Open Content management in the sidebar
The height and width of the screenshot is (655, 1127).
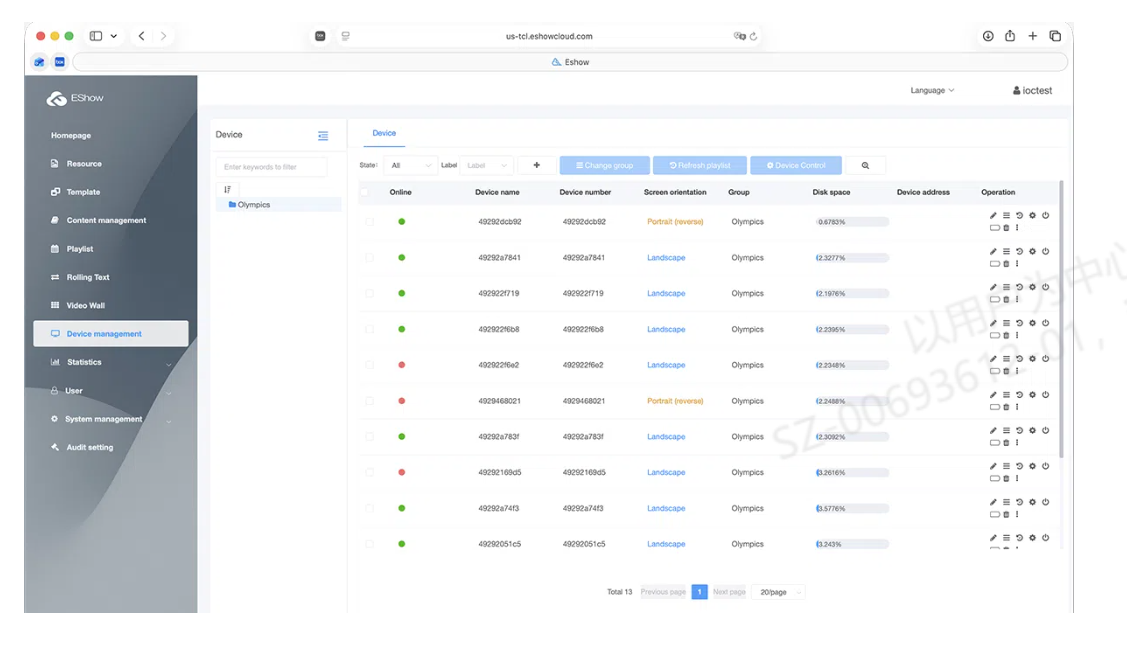coord(111,221)
